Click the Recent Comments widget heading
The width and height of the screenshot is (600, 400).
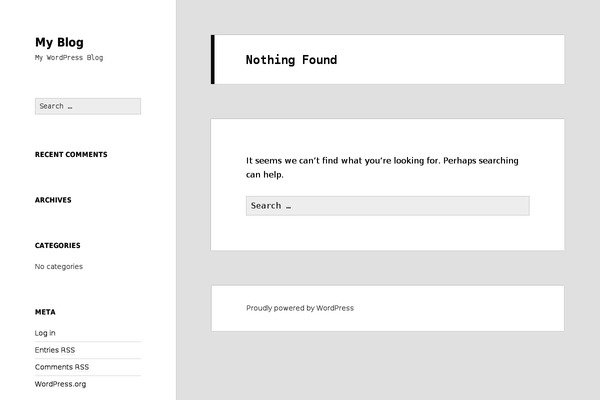click(71, 155)
